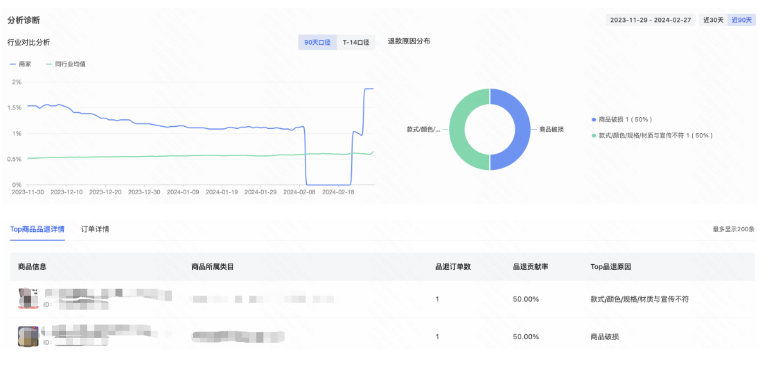
Task: Click 款式/颜色/规格/材质与宣传不符 reason cell in table
Action: pyautogui.click(x=640, y=299)
